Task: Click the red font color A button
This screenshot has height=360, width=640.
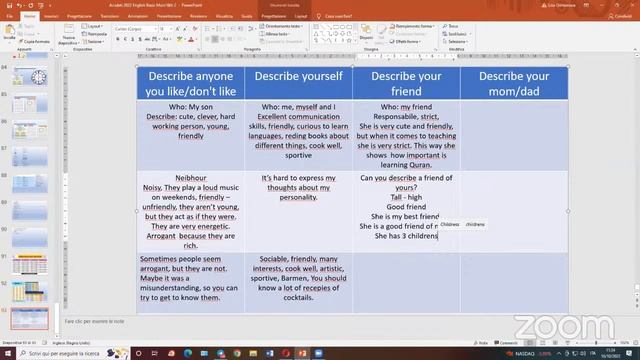Action: click(192, 39)
